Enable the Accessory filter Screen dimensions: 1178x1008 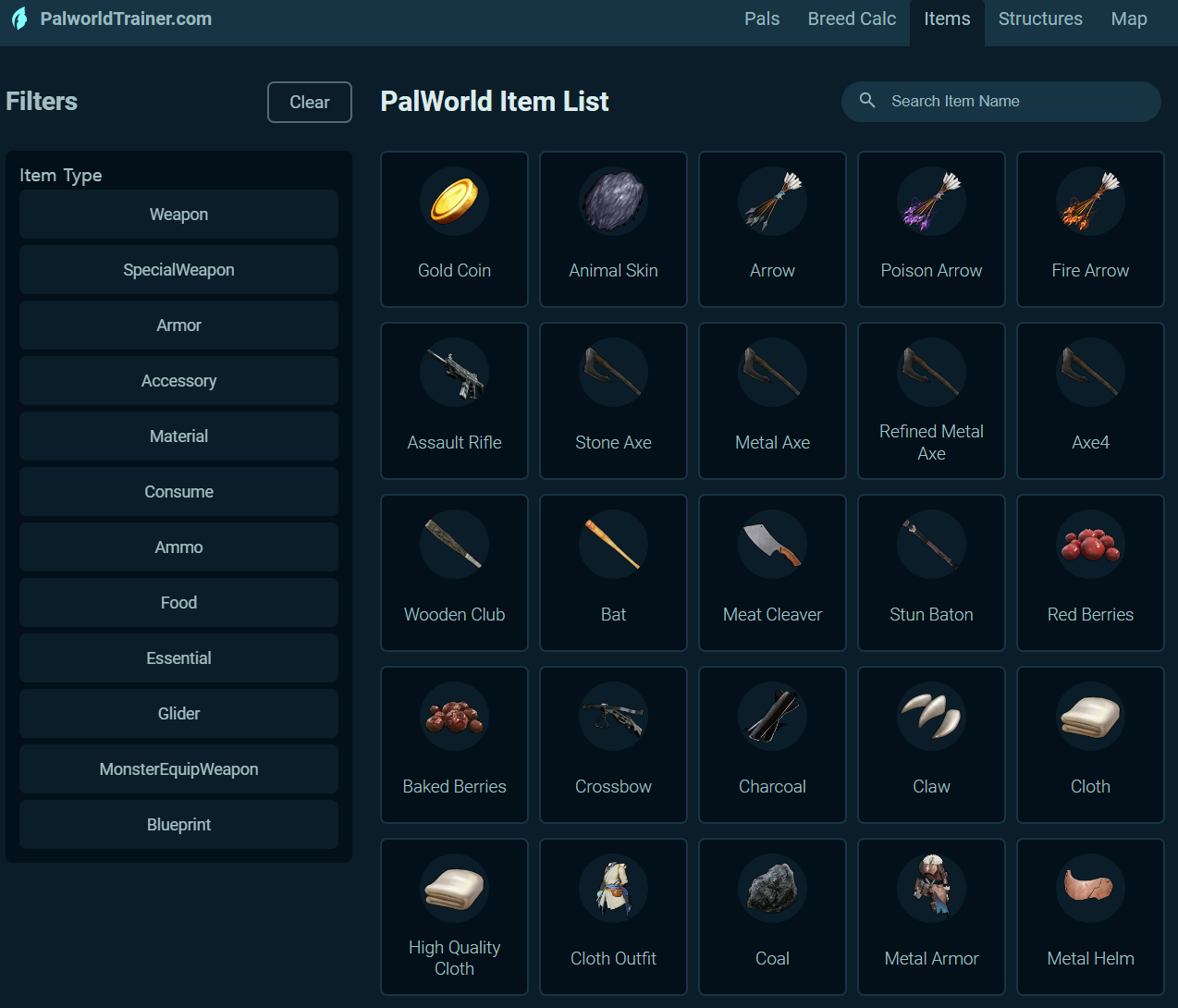point(178,381)
